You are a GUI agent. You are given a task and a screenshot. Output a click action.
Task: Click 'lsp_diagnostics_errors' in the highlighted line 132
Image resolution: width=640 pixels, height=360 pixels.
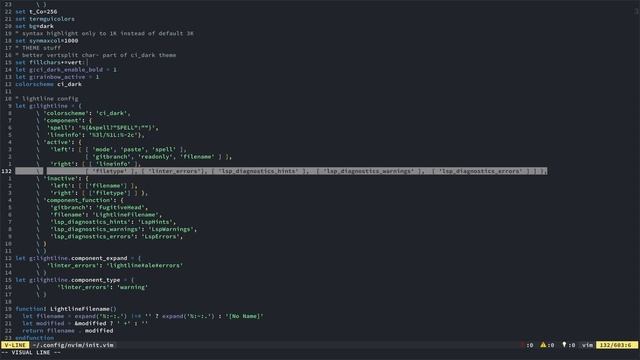point(480,171)
